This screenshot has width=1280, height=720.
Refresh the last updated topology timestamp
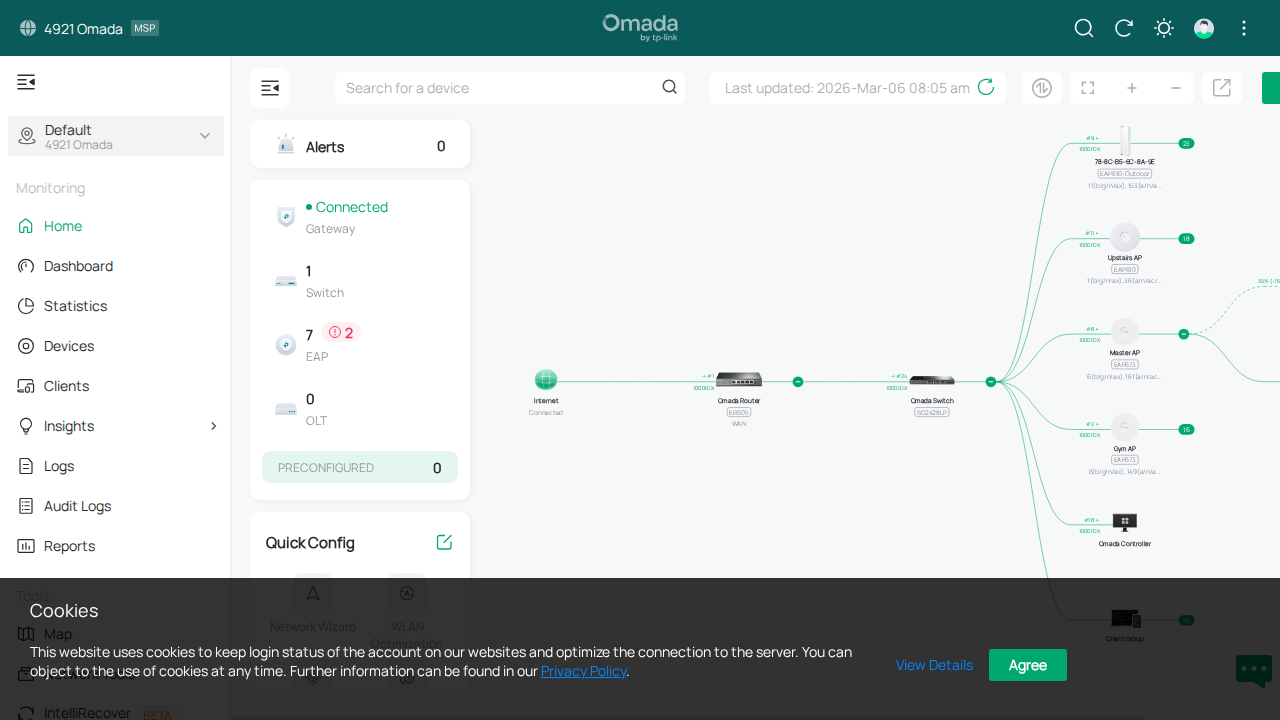pos(986,87)
